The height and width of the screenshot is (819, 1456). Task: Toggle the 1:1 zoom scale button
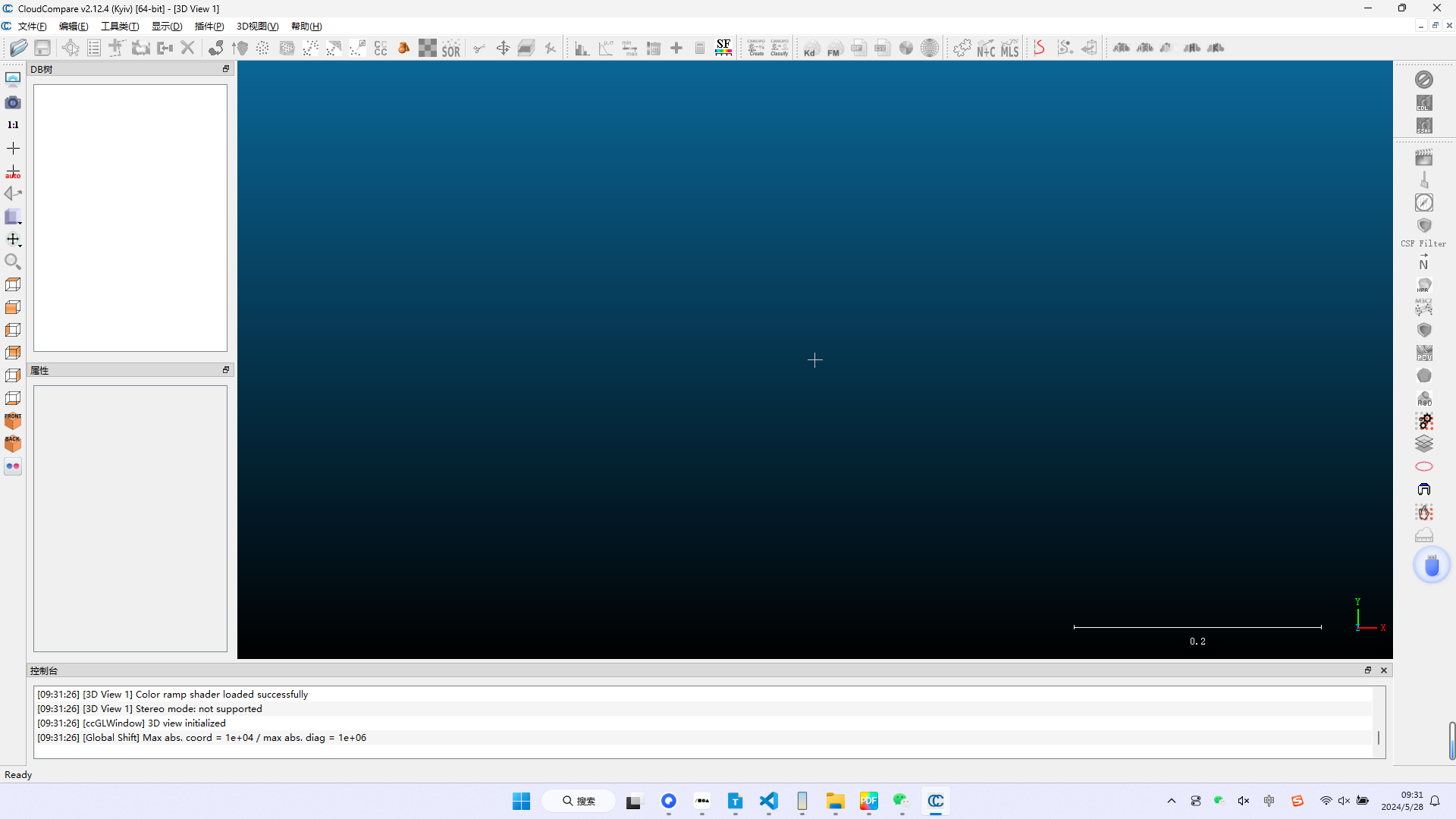pyautogui.click(x=13, y=125)
